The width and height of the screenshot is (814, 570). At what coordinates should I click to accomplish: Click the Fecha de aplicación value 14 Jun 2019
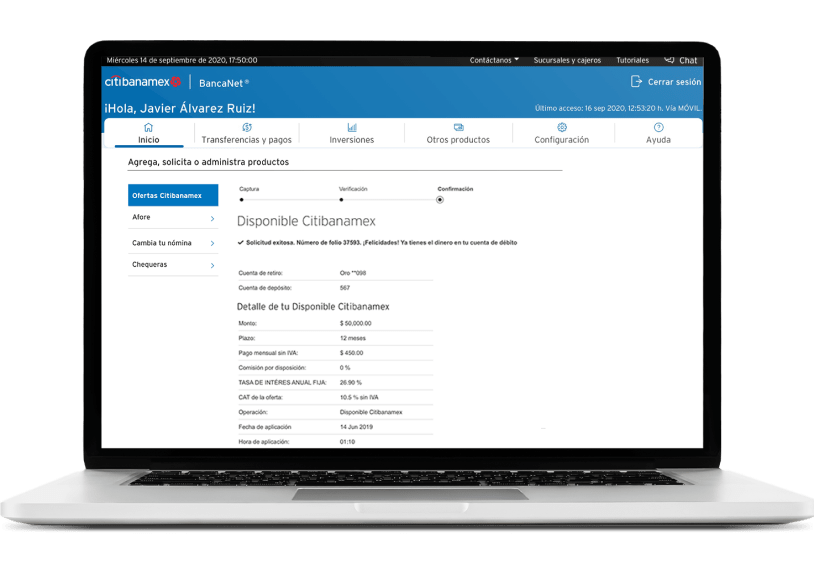[356, 427]
